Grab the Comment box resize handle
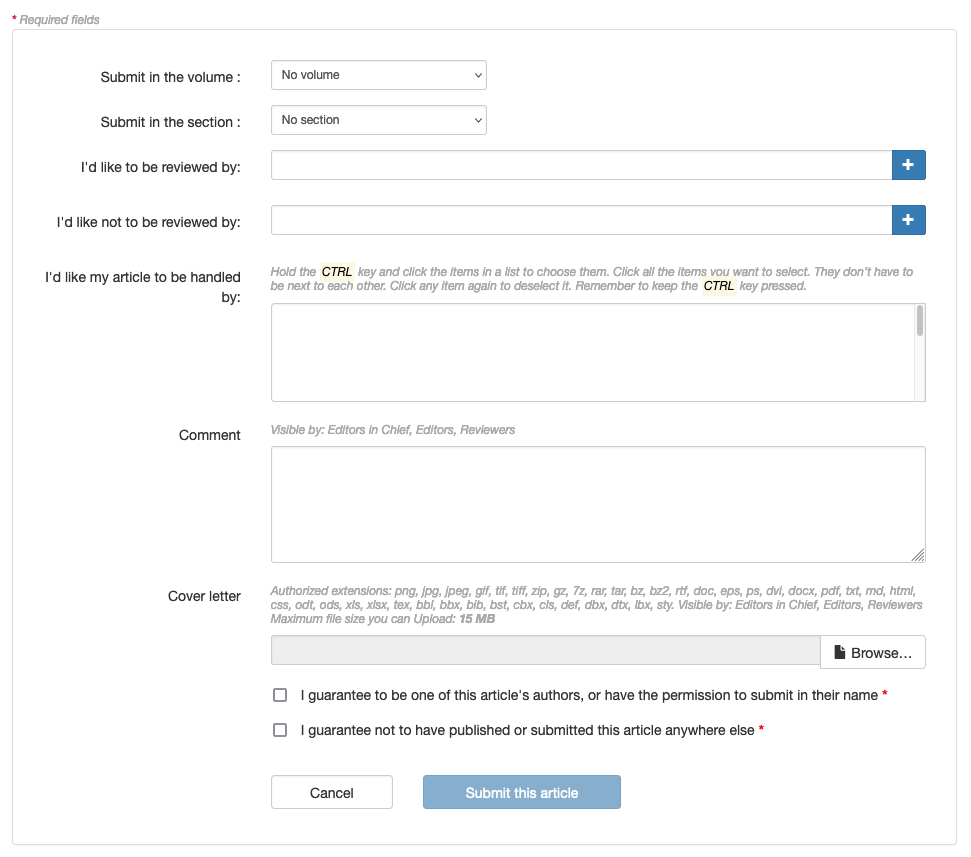This screenshot has height=857, width=971. pos(918,555)
